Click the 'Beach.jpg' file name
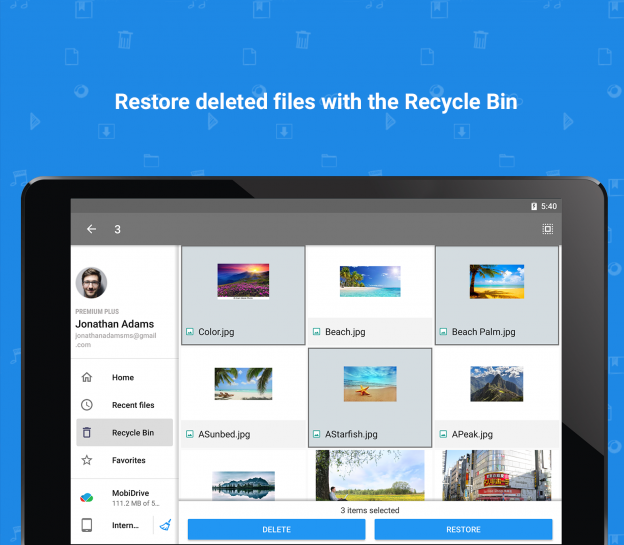The image size is (624, 545). pyautogui.click(x=345, y=332)
